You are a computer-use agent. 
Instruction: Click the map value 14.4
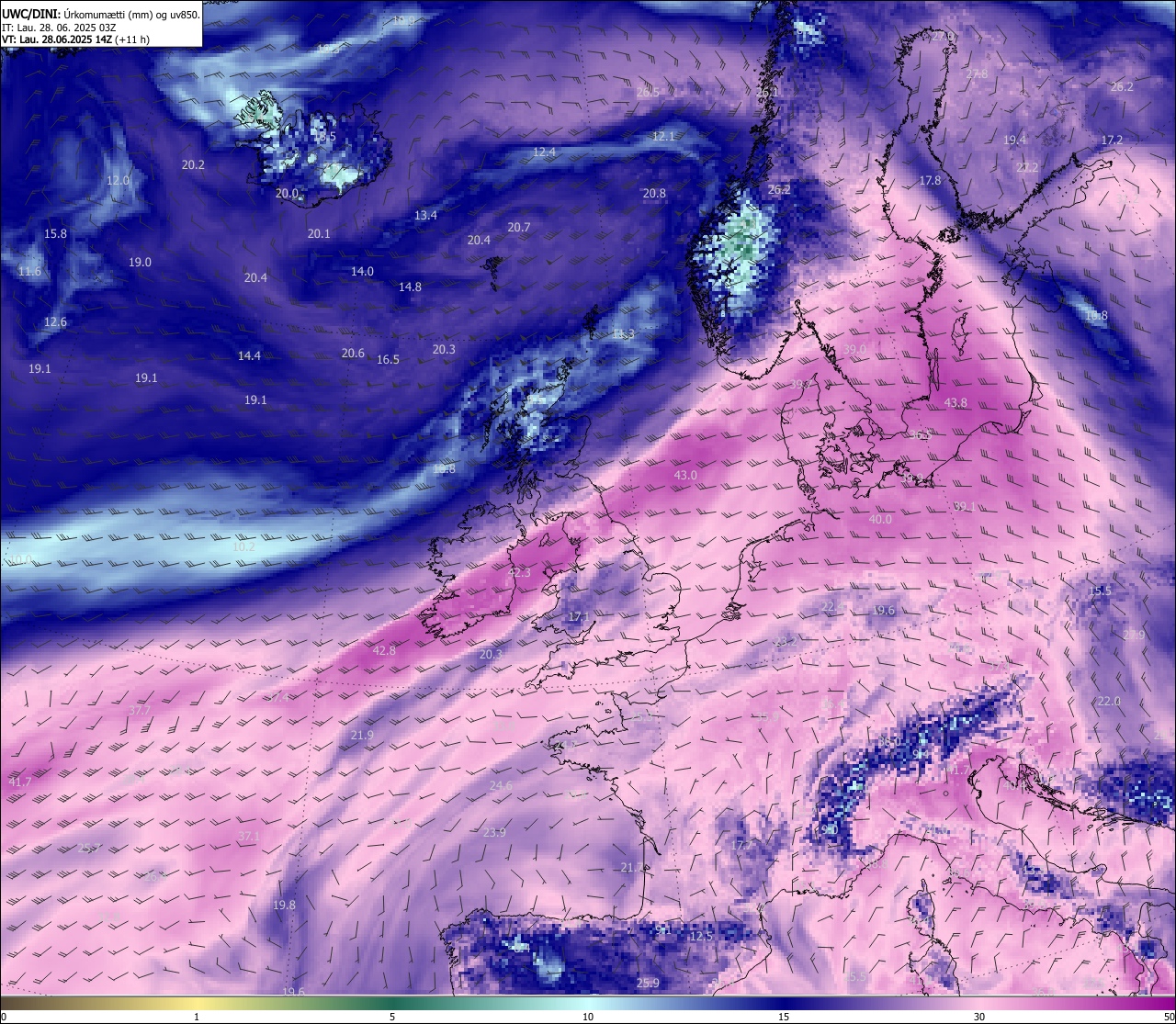(250, 356)
